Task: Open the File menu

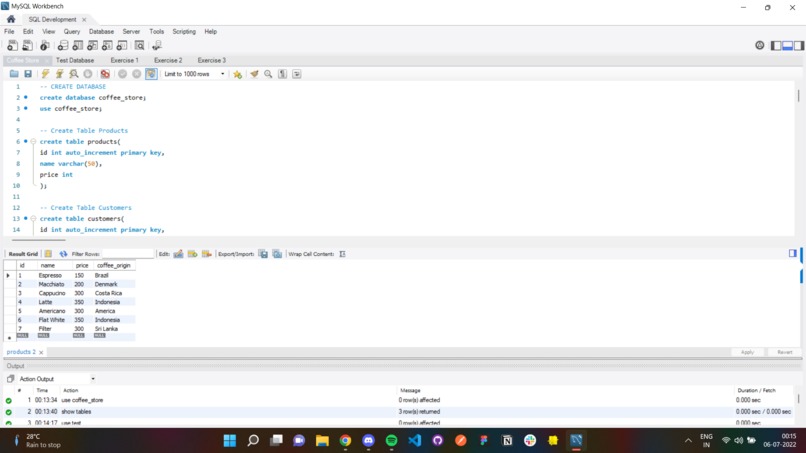Action: [x=9, y=31]
